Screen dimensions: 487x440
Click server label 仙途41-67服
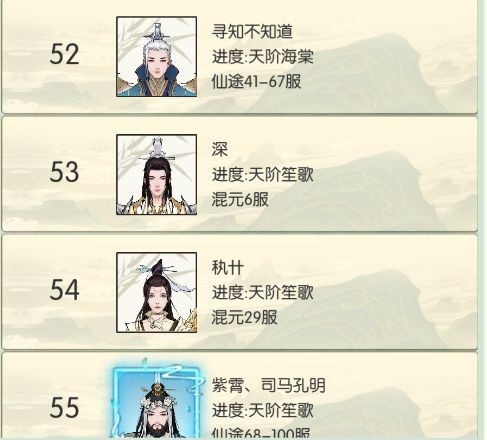[x=256, y=81]
